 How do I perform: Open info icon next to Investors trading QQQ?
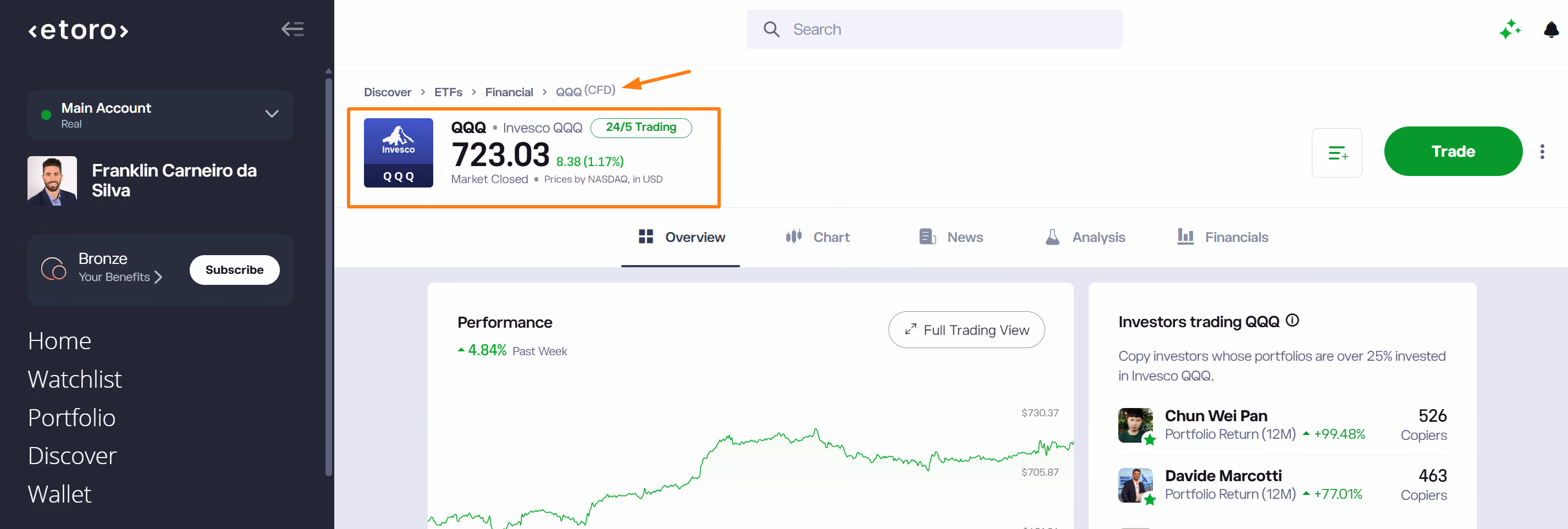coord(1292,320)
